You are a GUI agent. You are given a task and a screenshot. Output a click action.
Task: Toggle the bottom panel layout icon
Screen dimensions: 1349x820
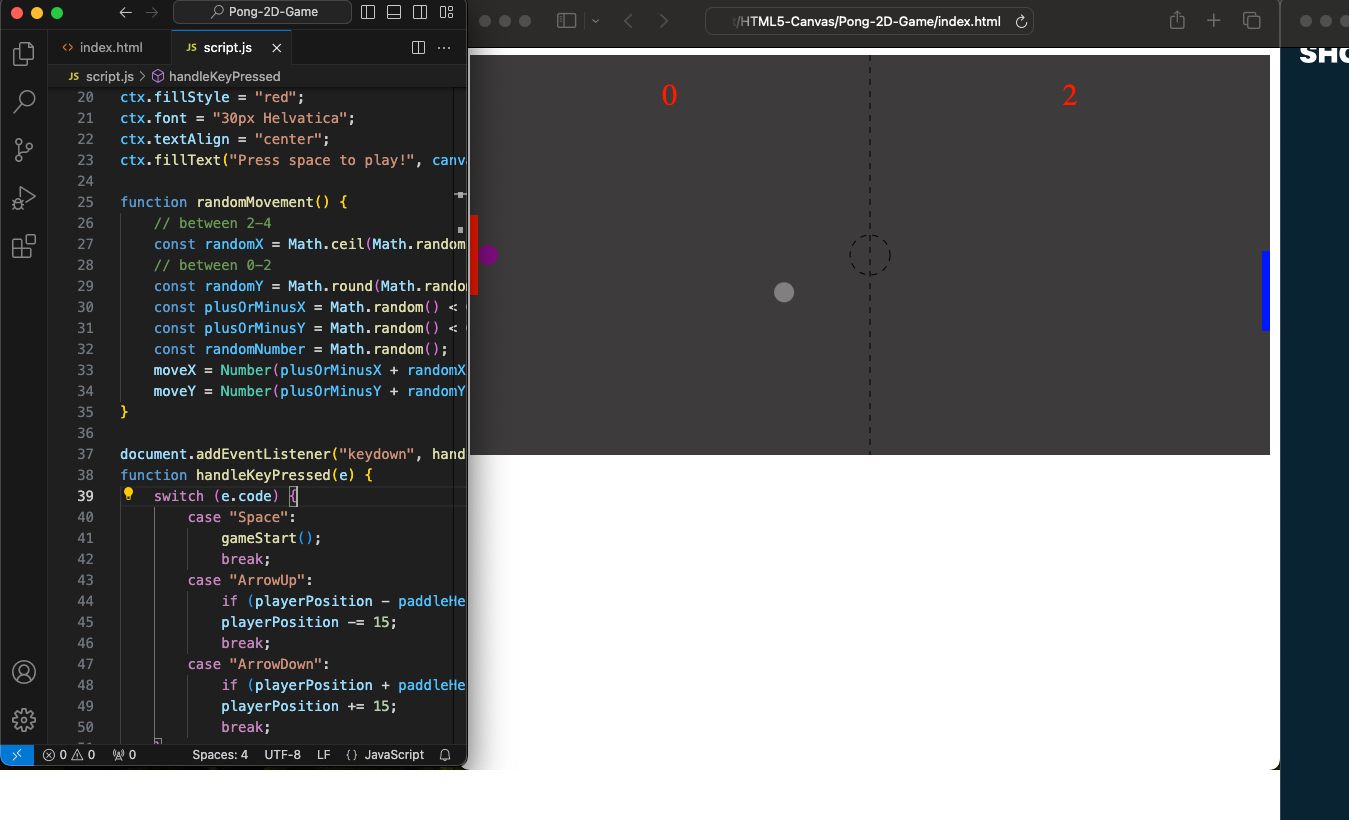394,13
